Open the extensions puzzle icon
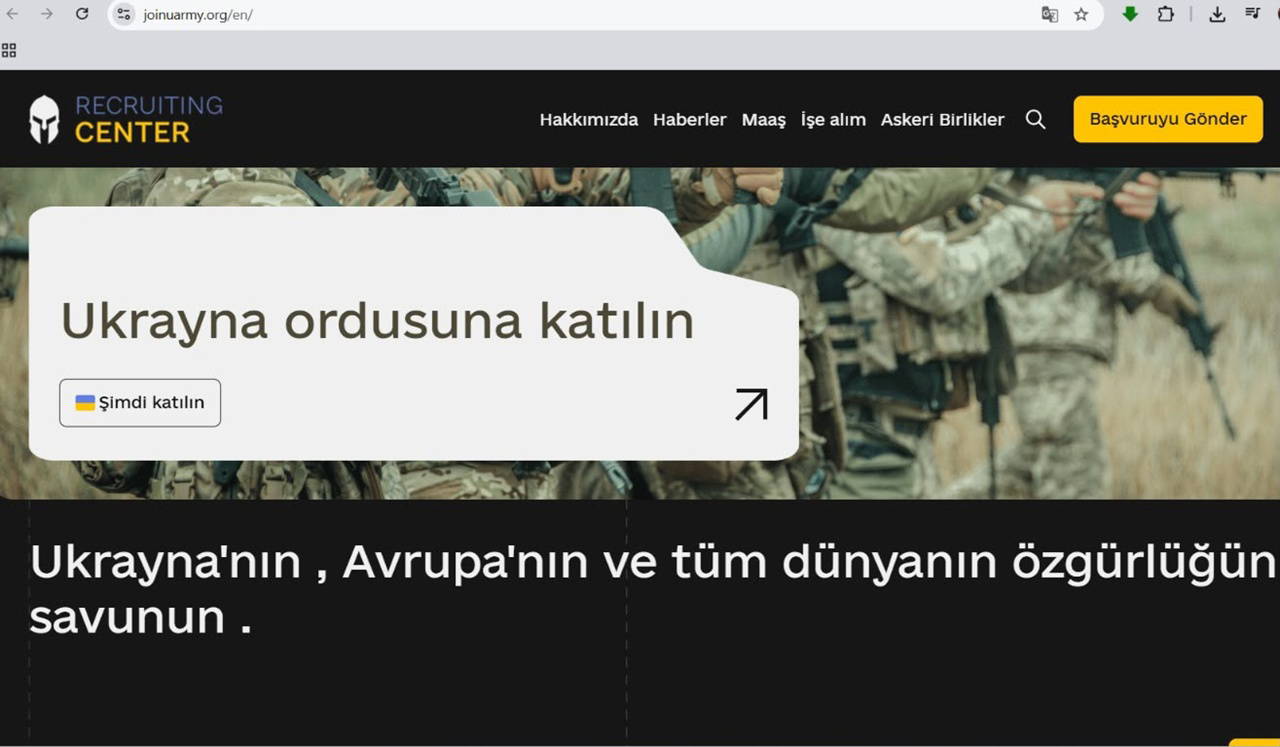Screen dimensions: 1280x747 [1165, 14]
